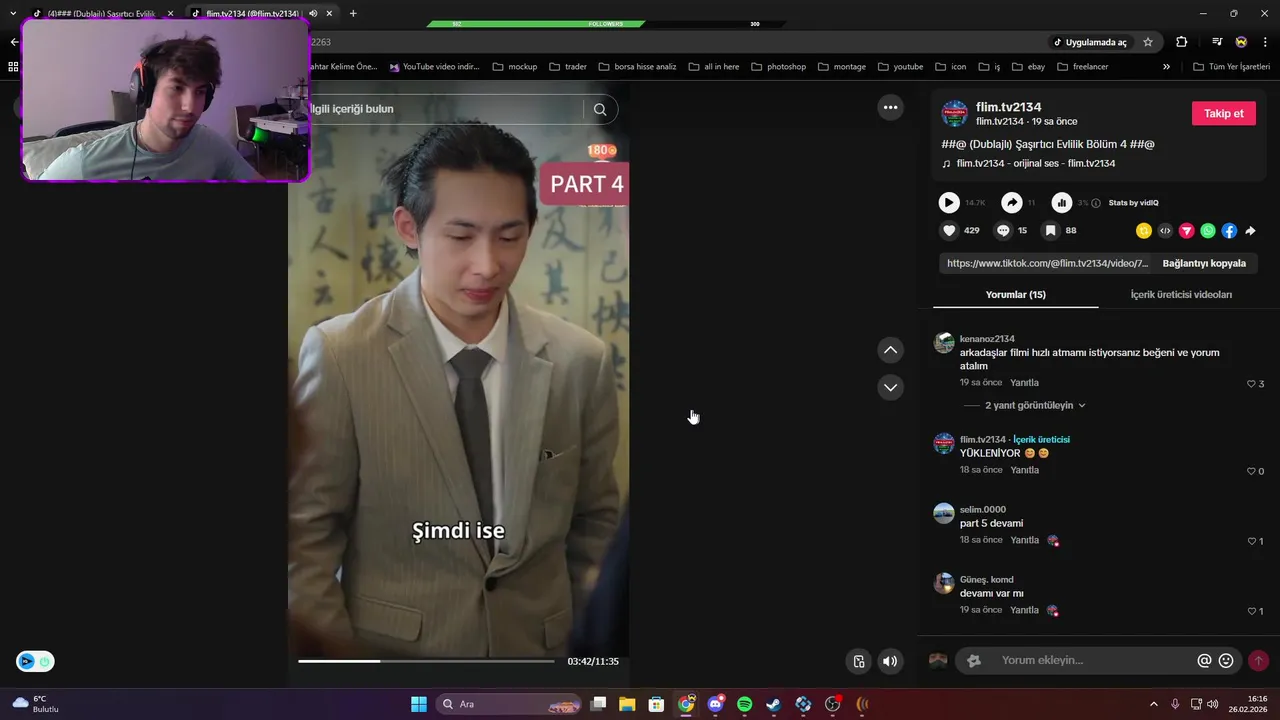The width and height of the screenshot is (1280, 720).
Task: Switch to the first browser tab 'Dublajlı Şaşırtıcı Evlilik'
Action: (100, 14)
